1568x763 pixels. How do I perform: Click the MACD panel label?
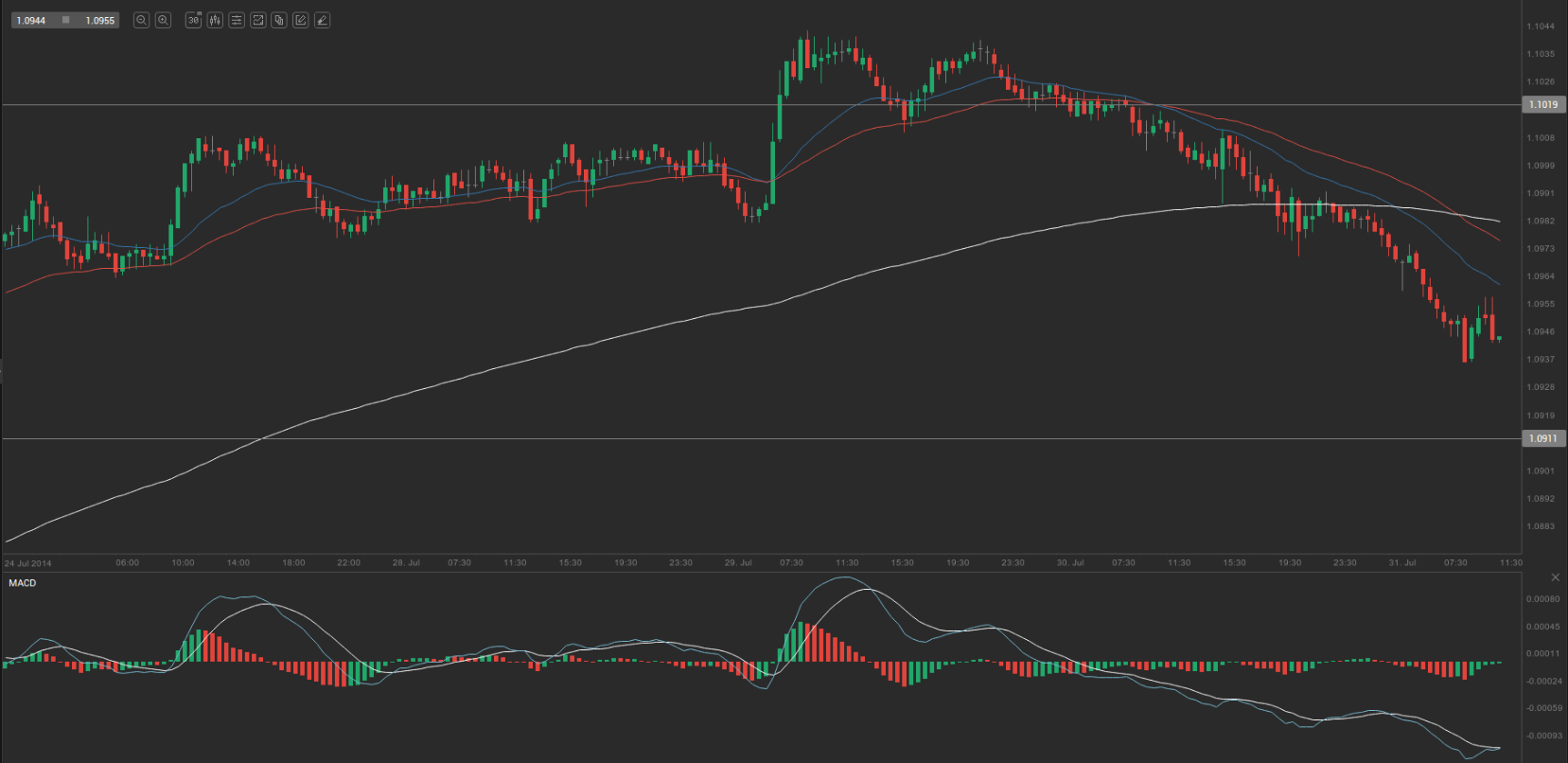(x=23, y=583)
